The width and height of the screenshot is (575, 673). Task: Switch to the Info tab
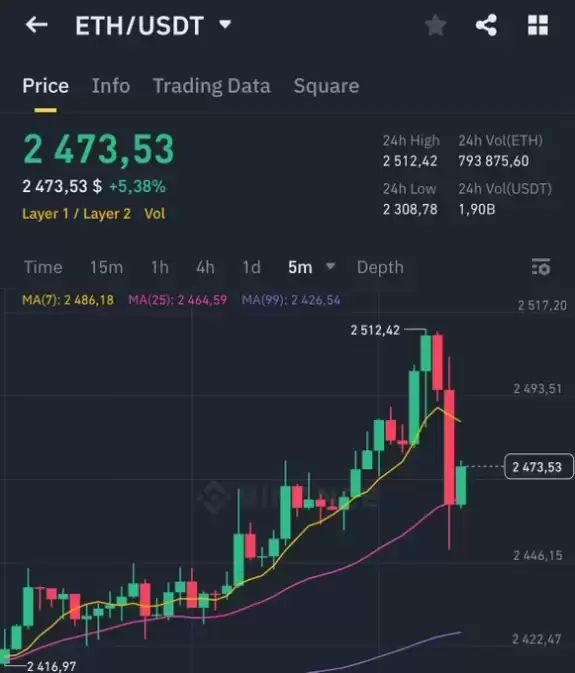coord(111,86)
